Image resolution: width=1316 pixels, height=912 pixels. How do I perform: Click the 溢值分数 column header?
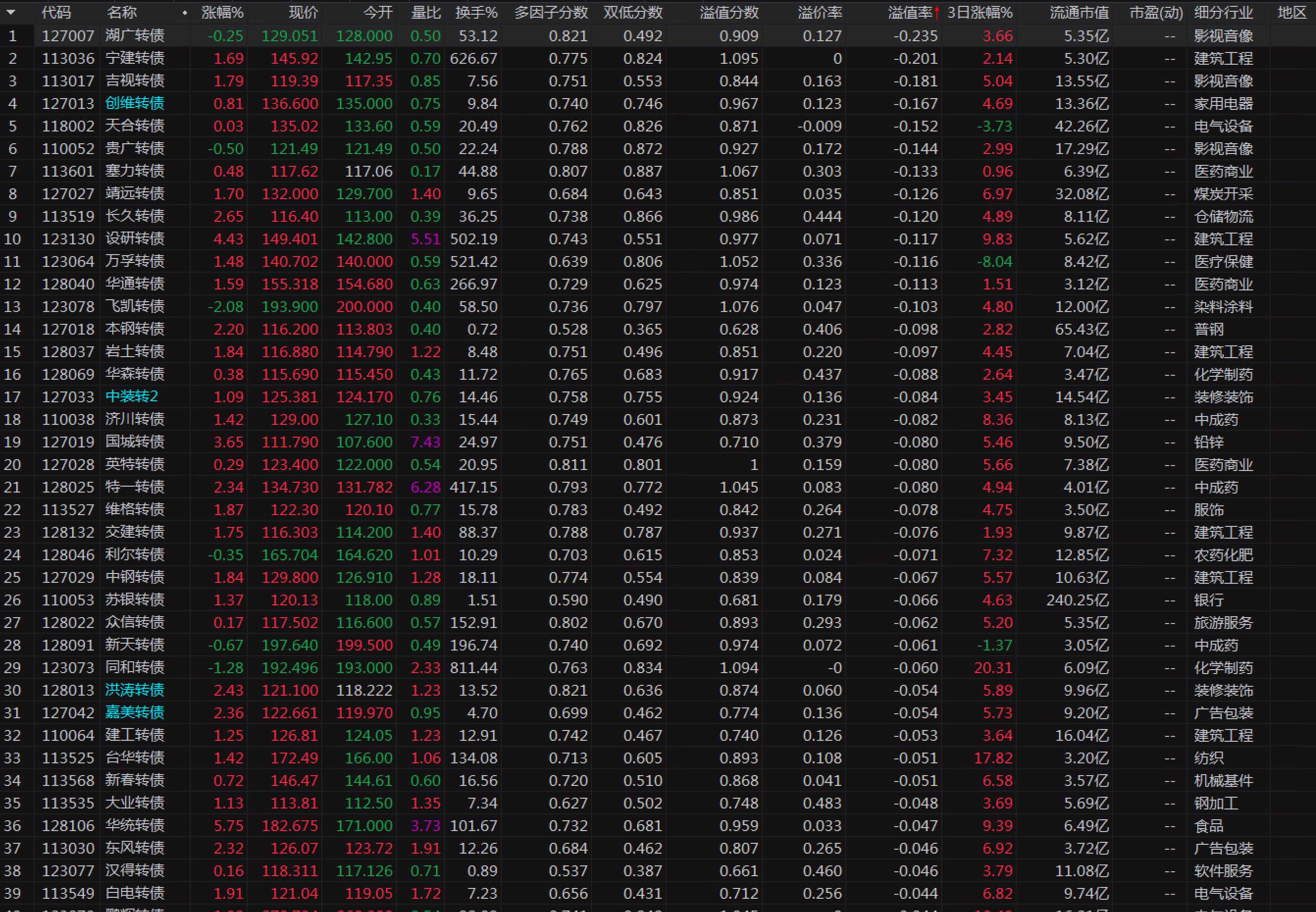click(729, 13)
